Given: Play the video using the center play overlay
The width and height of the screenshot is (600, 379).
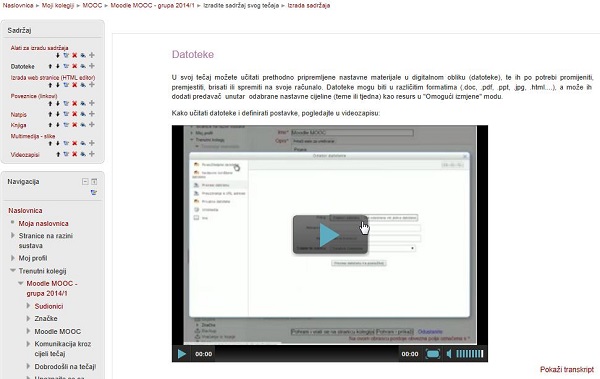Looking at the screenshot, I should (330, 235).
